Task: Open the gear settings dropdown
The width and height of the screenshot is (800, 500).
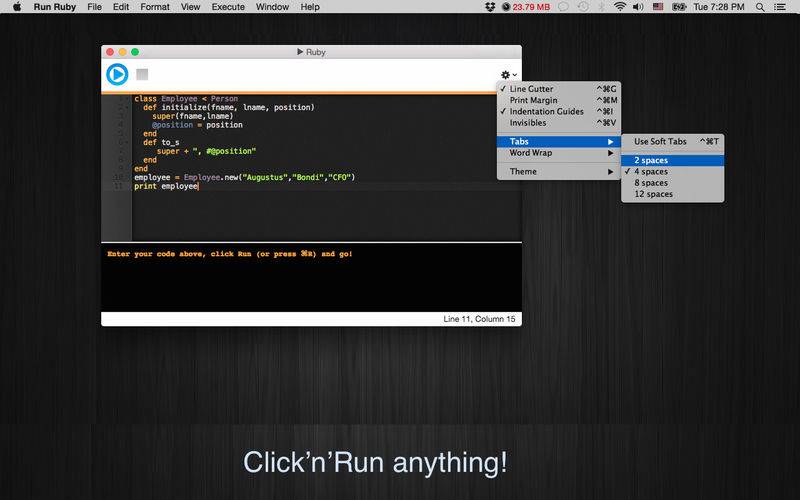Action: (x=509, y=75)
